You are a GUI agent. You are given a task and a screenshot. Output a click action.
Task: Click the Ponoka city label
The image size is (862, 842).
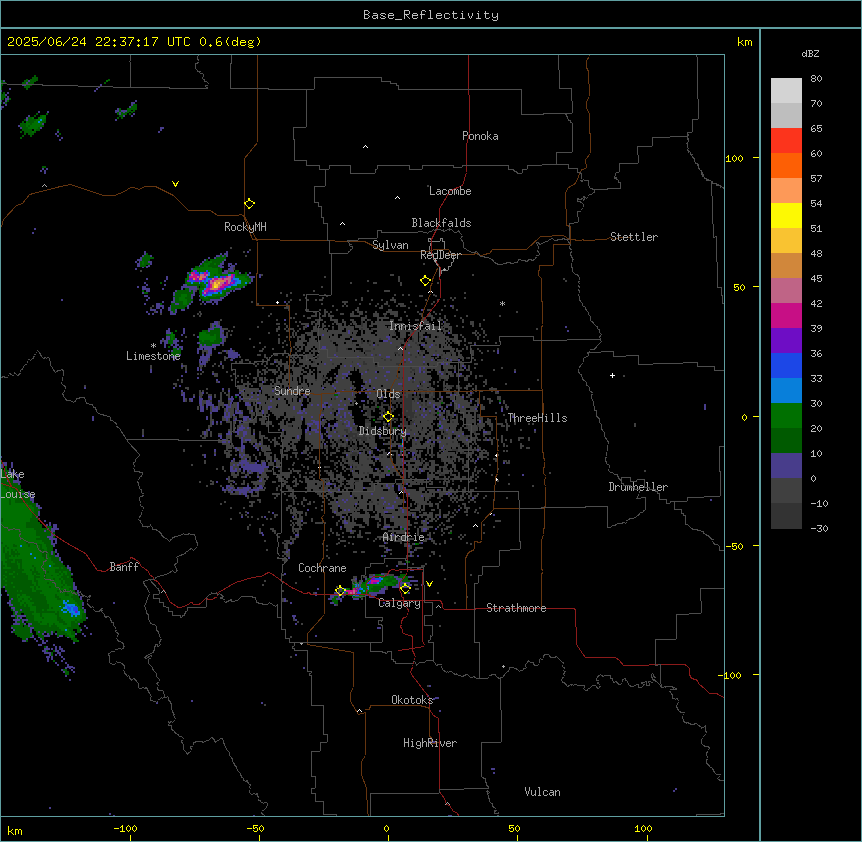pyautogui.click(x=480, y=136)
